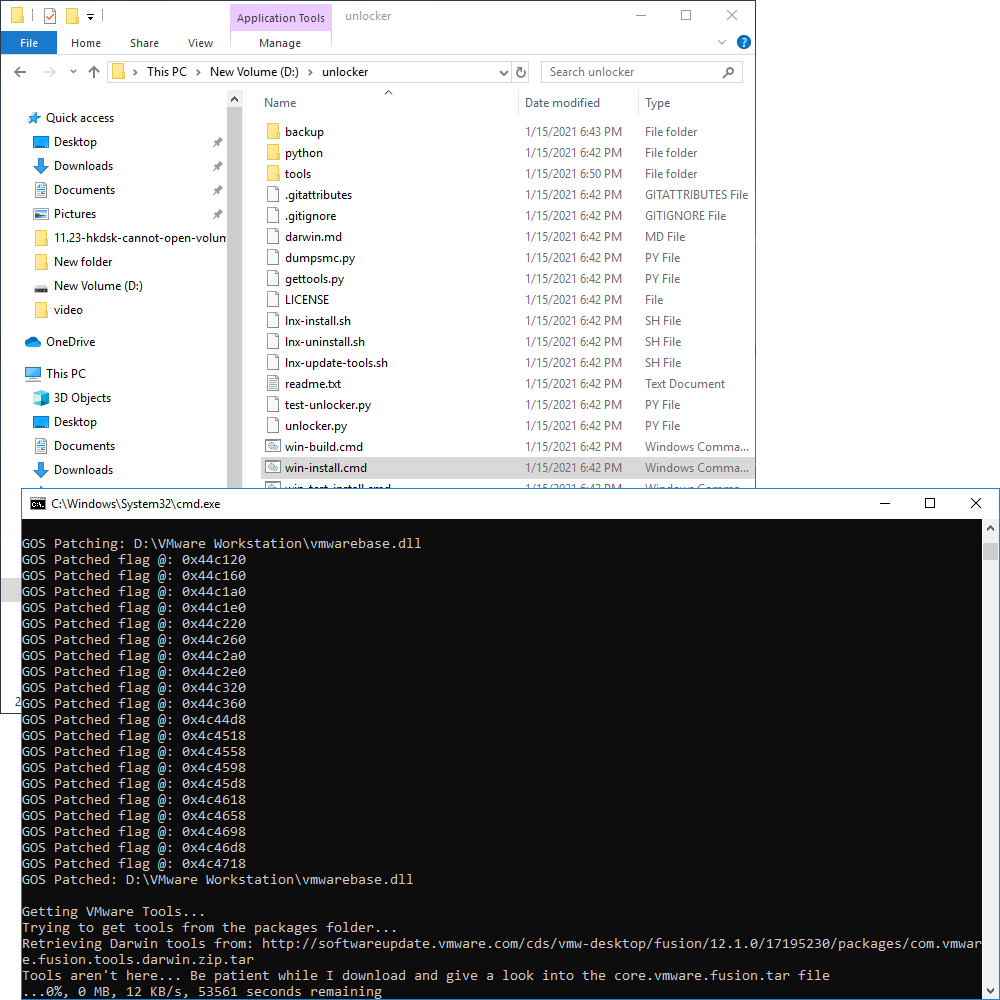Switch to the Home ribbon tab
Image resolution: width=1000 pixels, height=1000 pixels.
point(85,43)
